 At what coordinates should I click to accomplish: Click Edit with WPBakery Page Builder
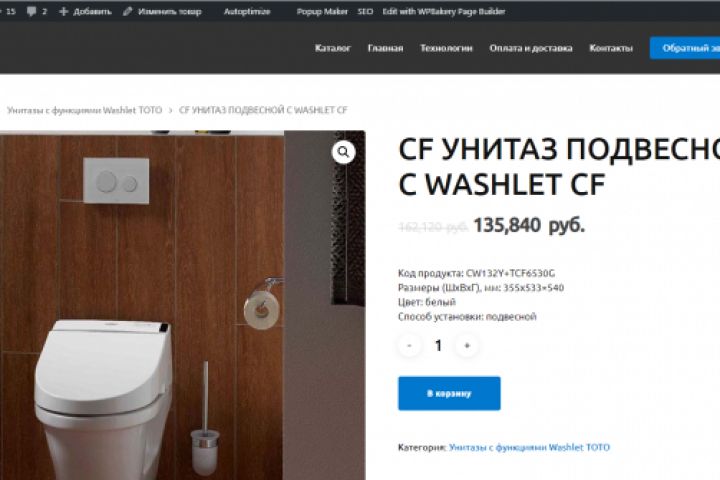tap(444, 11)
